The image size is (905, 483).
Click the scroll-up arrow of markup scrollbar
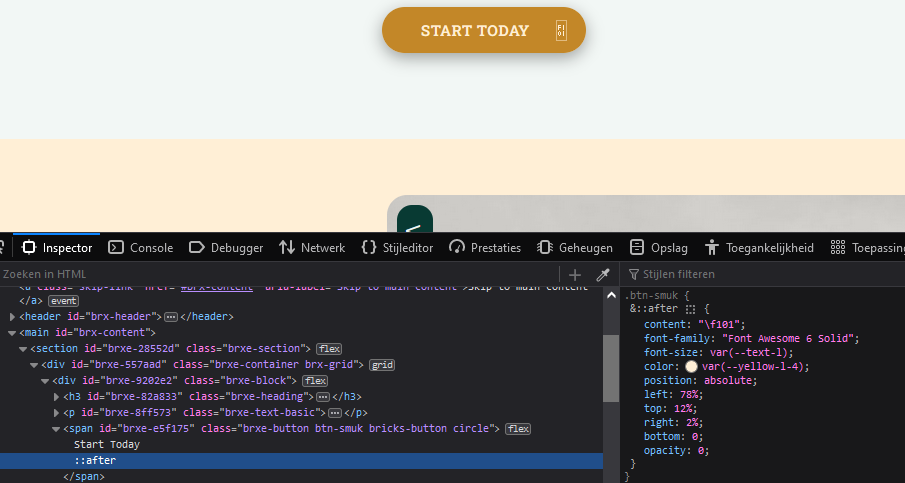coord(611,295)
